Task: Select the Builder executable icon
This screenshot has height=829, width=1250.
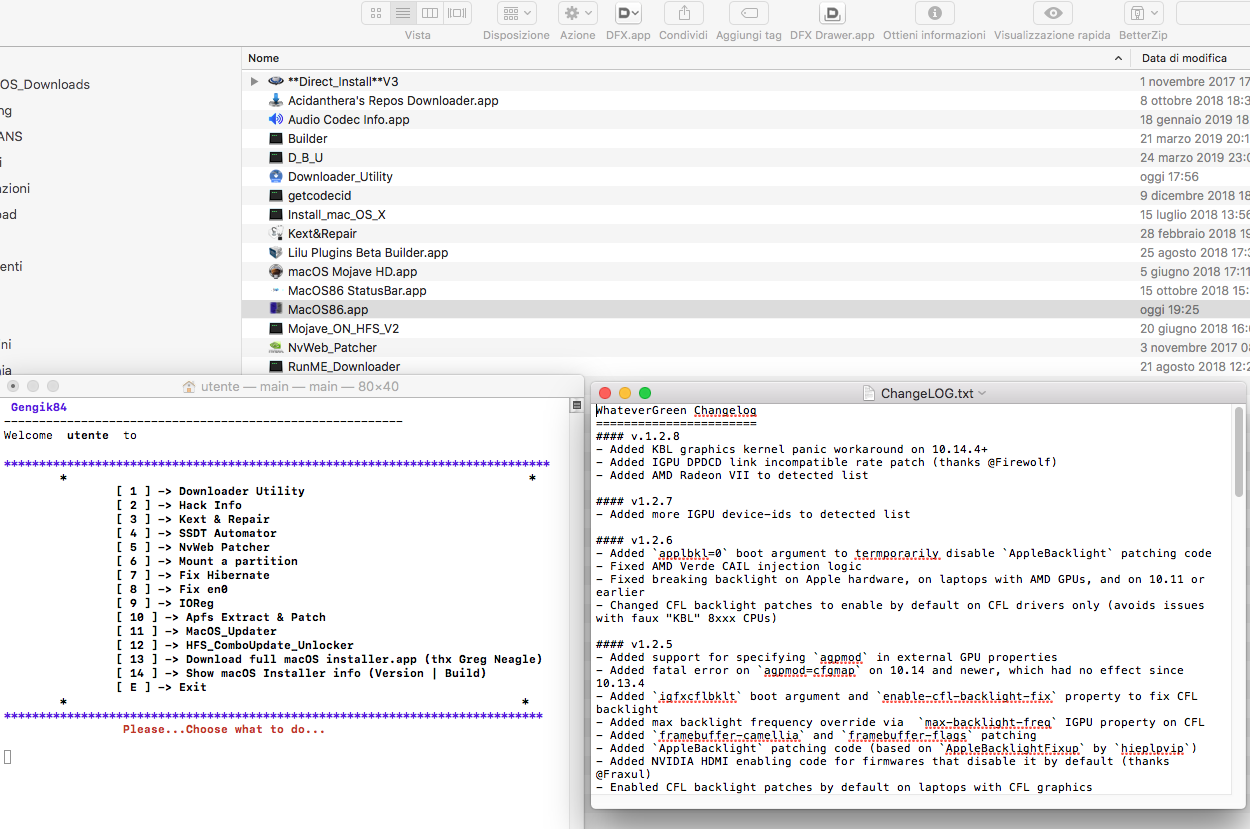Action: (x=276, y=138)
